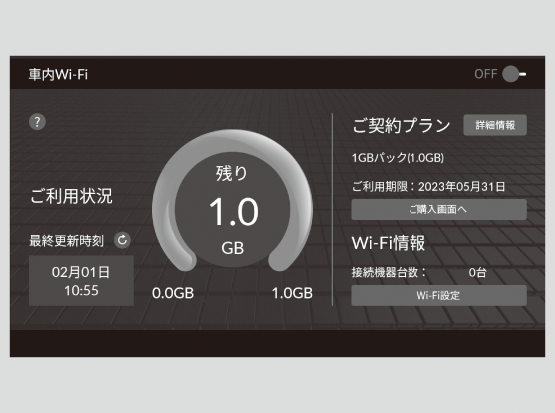Screen dimensions: 555x413
Task: Toggle the in-car Wi-Fi switch on
Action: (514, 74)
